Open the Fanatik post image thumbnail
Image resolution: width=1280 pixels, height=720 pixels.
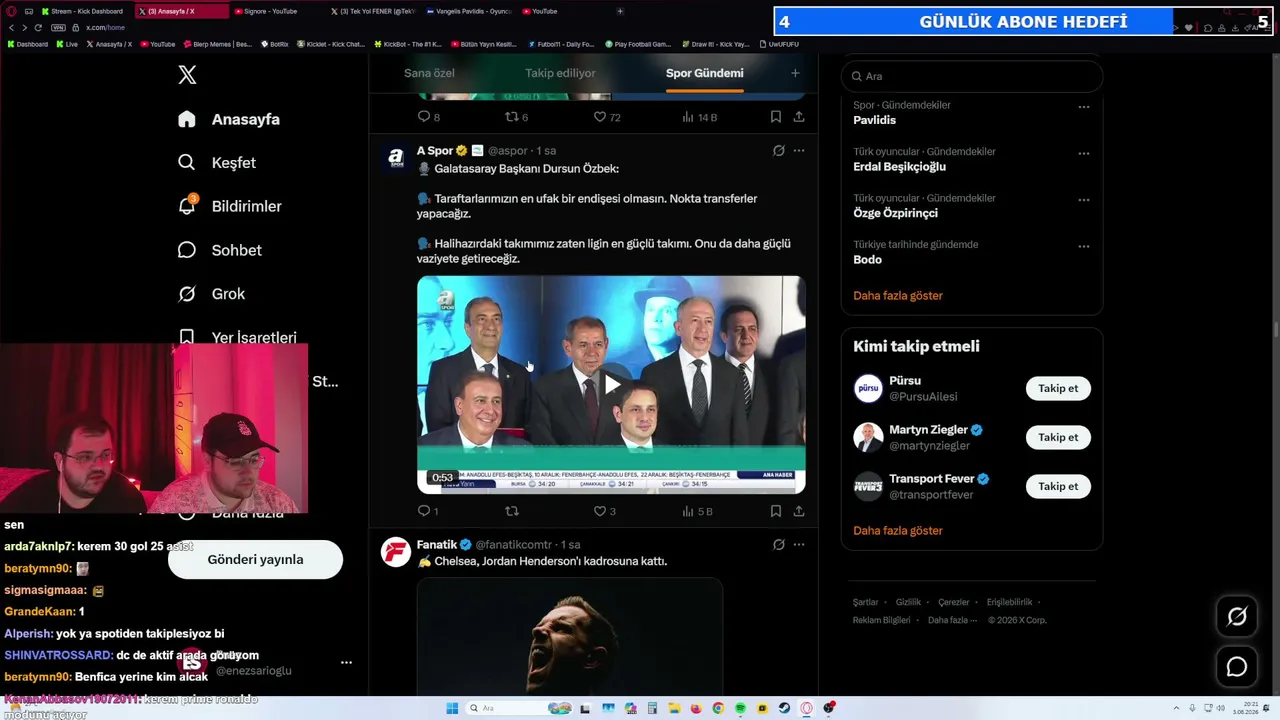[570, 637]
